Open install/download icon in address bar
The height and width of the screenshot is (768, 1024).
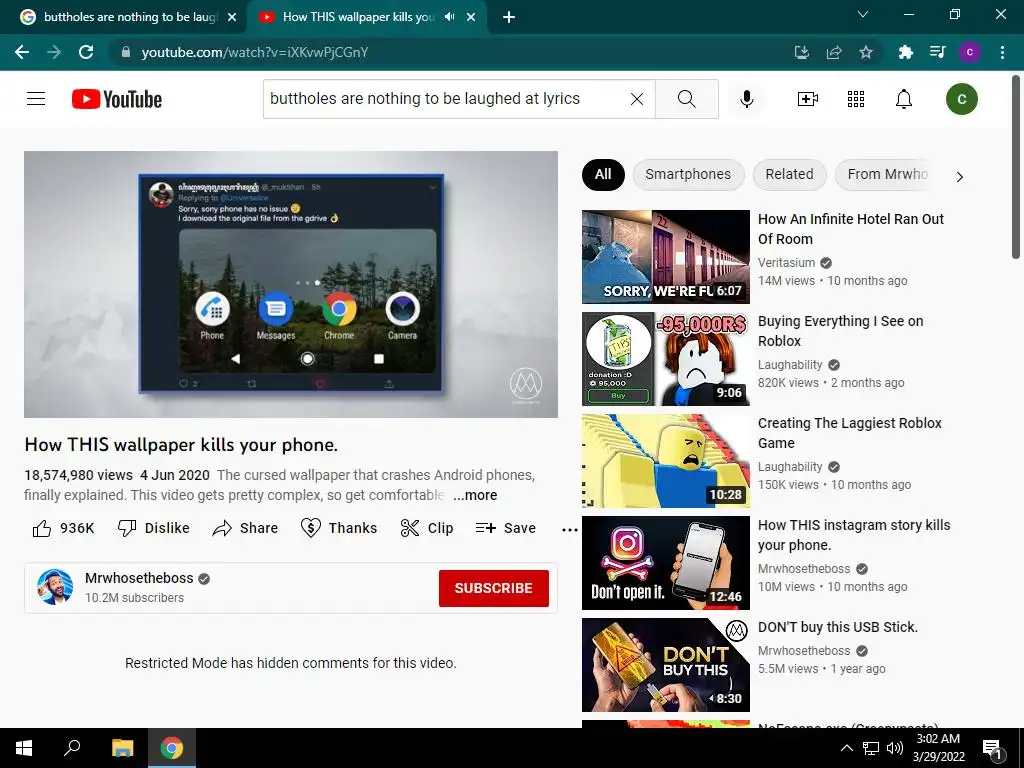802,52
